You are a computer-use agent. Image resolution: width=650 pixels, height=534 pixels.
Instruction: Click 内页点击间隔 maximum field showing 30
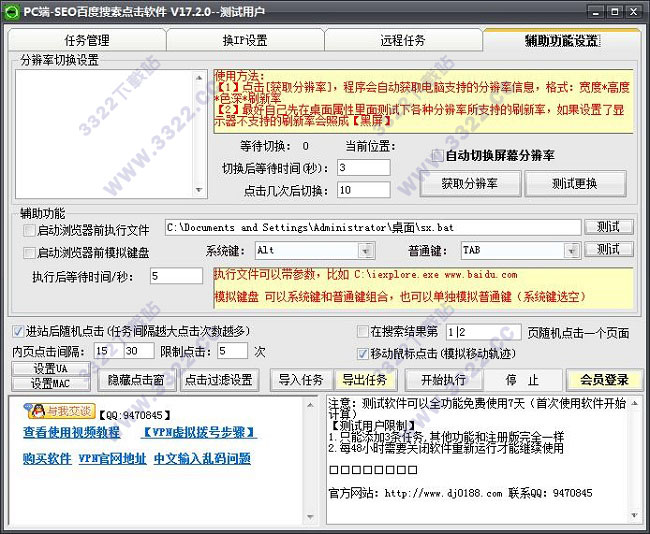(x=139, y=351)
